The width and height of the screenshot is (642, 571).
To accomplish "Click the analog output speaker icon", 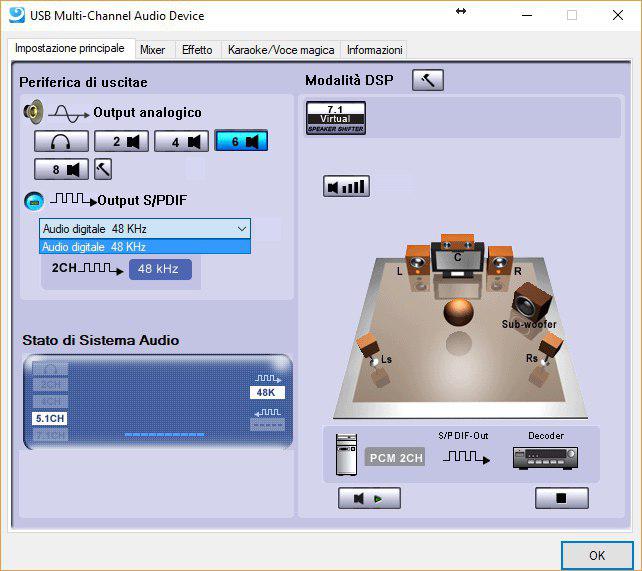I will click(x=34, y=111).
